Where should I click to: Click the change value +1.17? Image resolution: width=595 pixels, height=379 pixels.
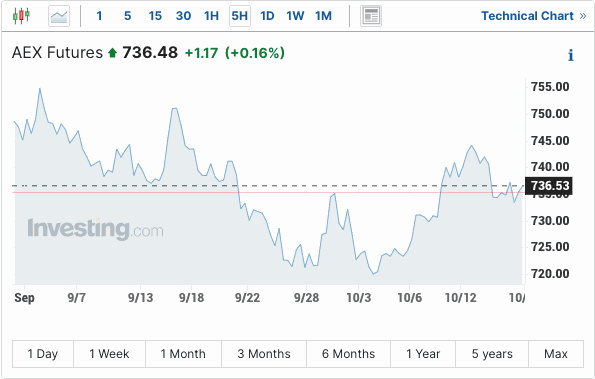coord(201,53)
